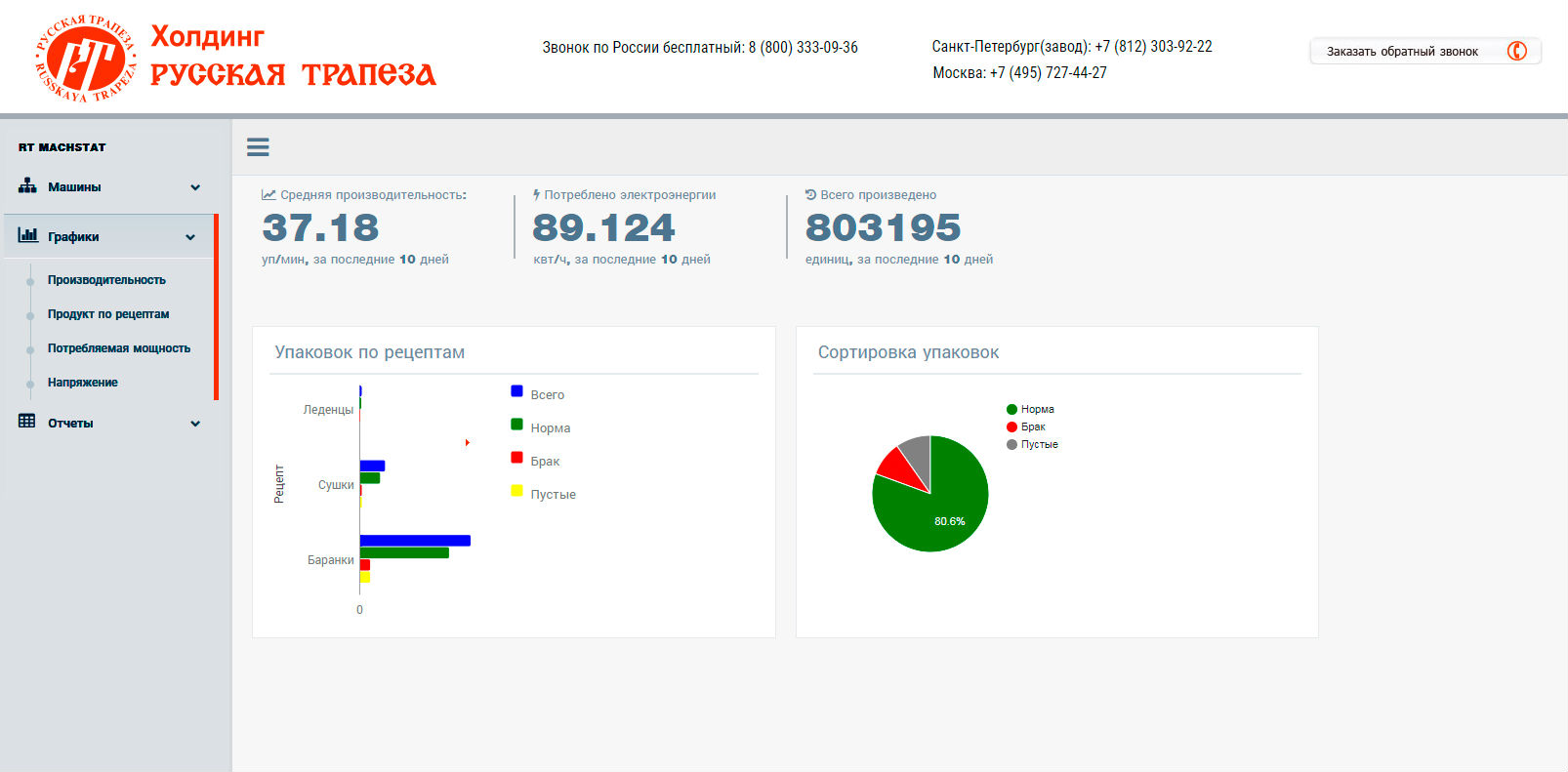Click the trend icon beside Средняя производительность
The image size is (1568, 772).
pyautogui.click(x=268, y=195)
